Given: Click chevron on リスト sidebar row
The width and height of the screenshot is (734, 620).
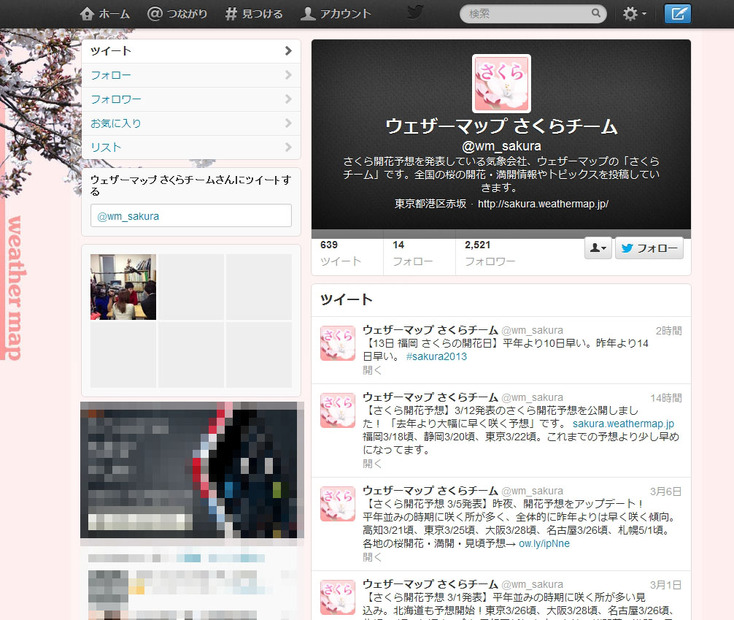Looking at the screenshot, I should 288,147.
